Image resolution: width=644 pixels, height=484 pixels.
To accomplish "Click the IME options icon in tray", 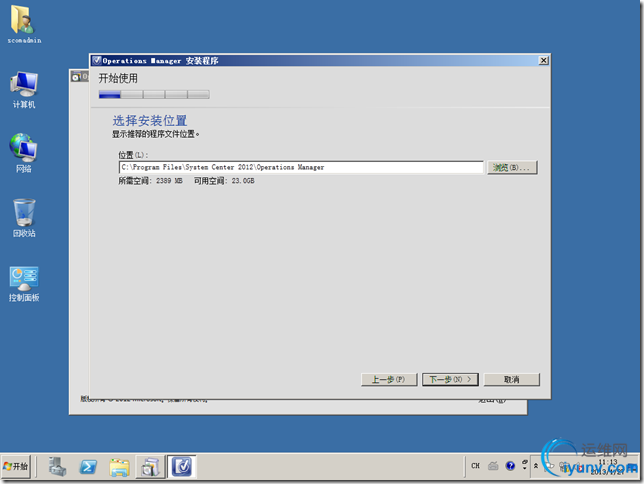I will 524,465.
